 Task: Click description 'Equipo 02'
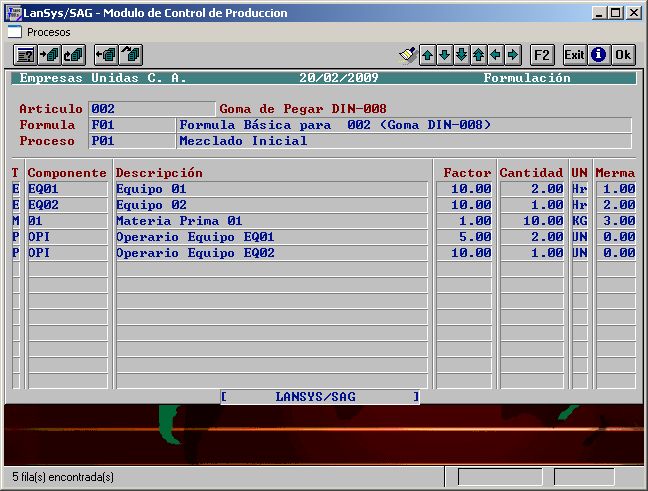click(271, 205)
